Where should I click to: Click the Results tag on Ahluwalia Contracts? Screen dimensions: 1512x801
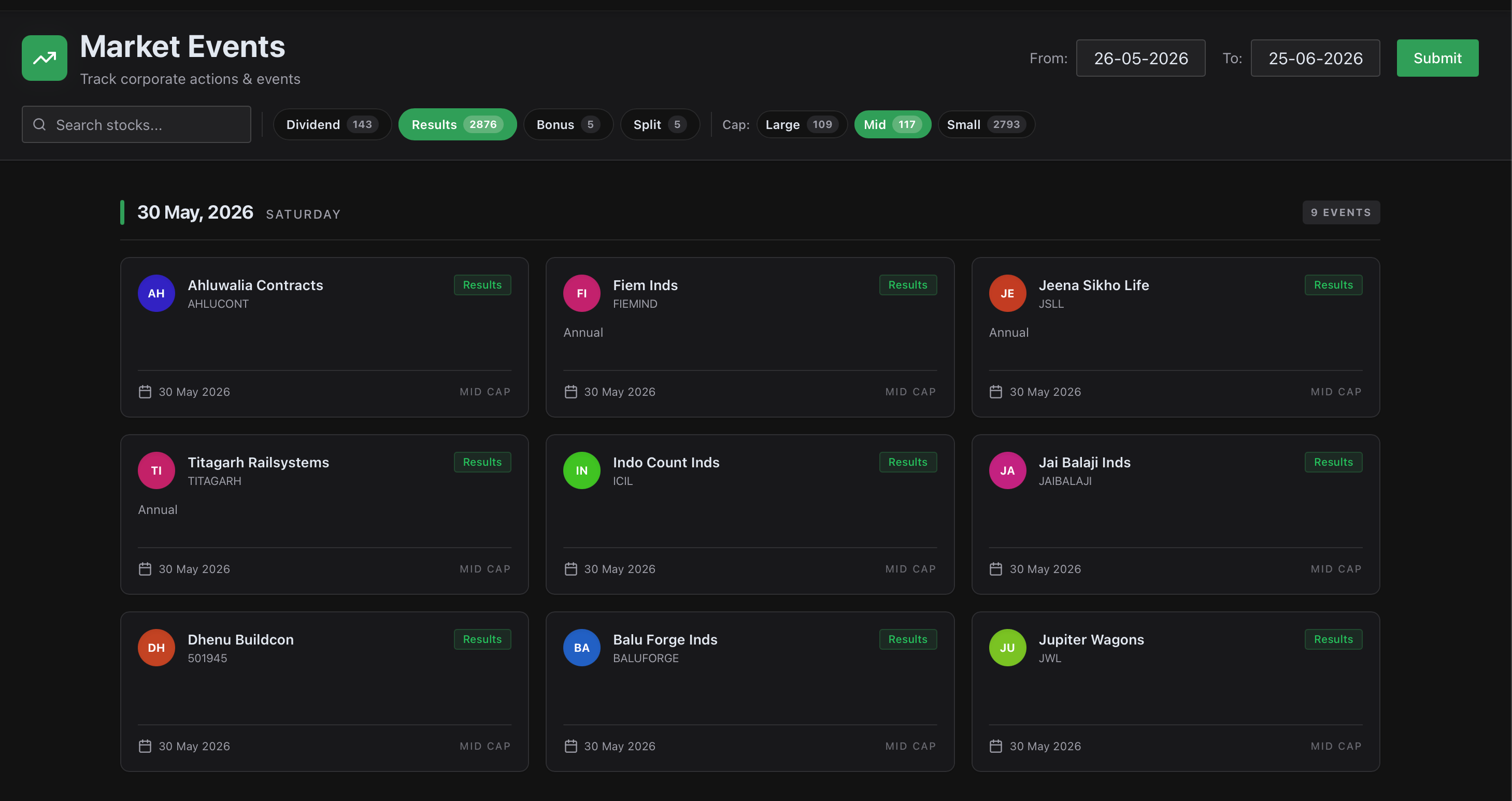(x=482, y=284)
